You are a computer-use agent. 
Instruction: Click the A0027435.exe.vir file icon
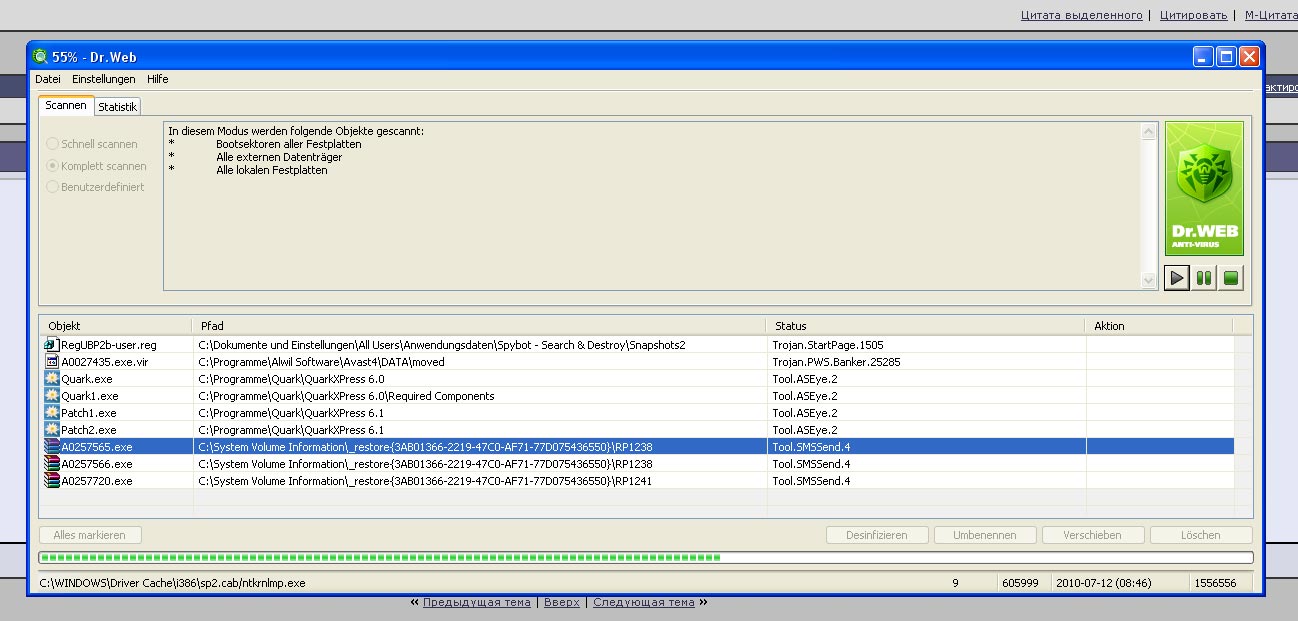(52, 361)
